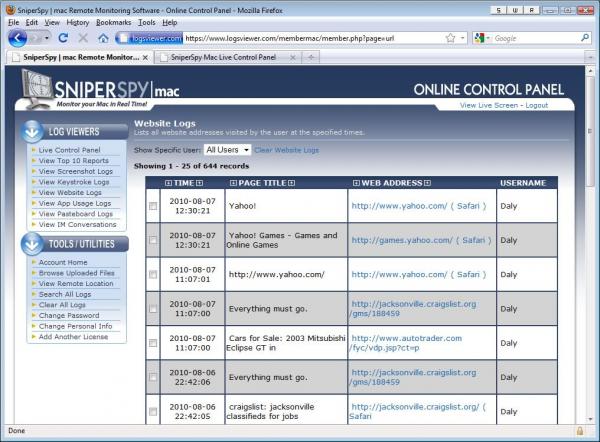Close the SniperSpy Mac Live Control Panel tab
This screenshot has height=442, width=600.
tap(292, 57)
